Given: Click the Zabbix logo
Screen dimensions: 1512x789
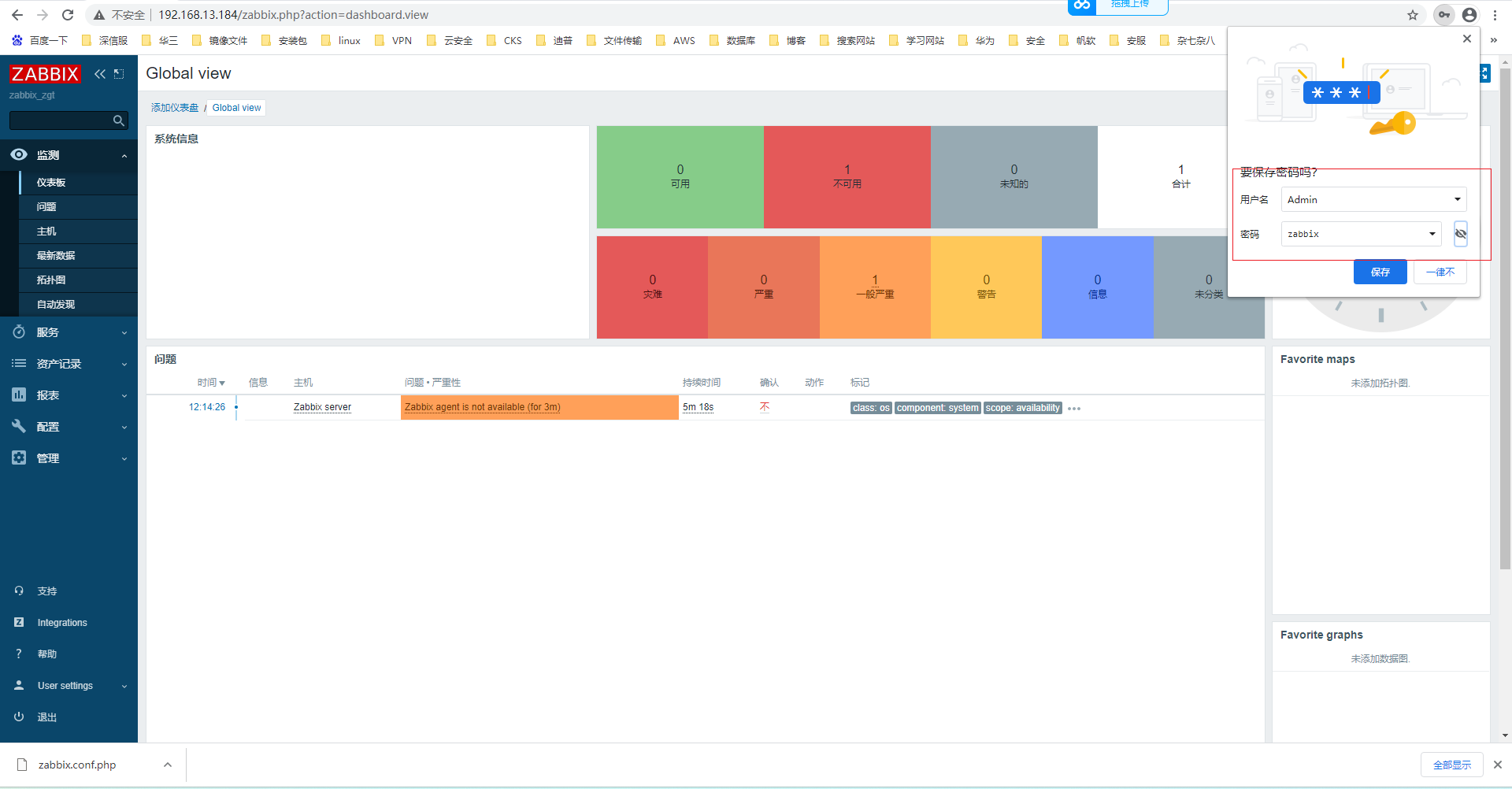Looking at the screenshot, I should (45, 74).
